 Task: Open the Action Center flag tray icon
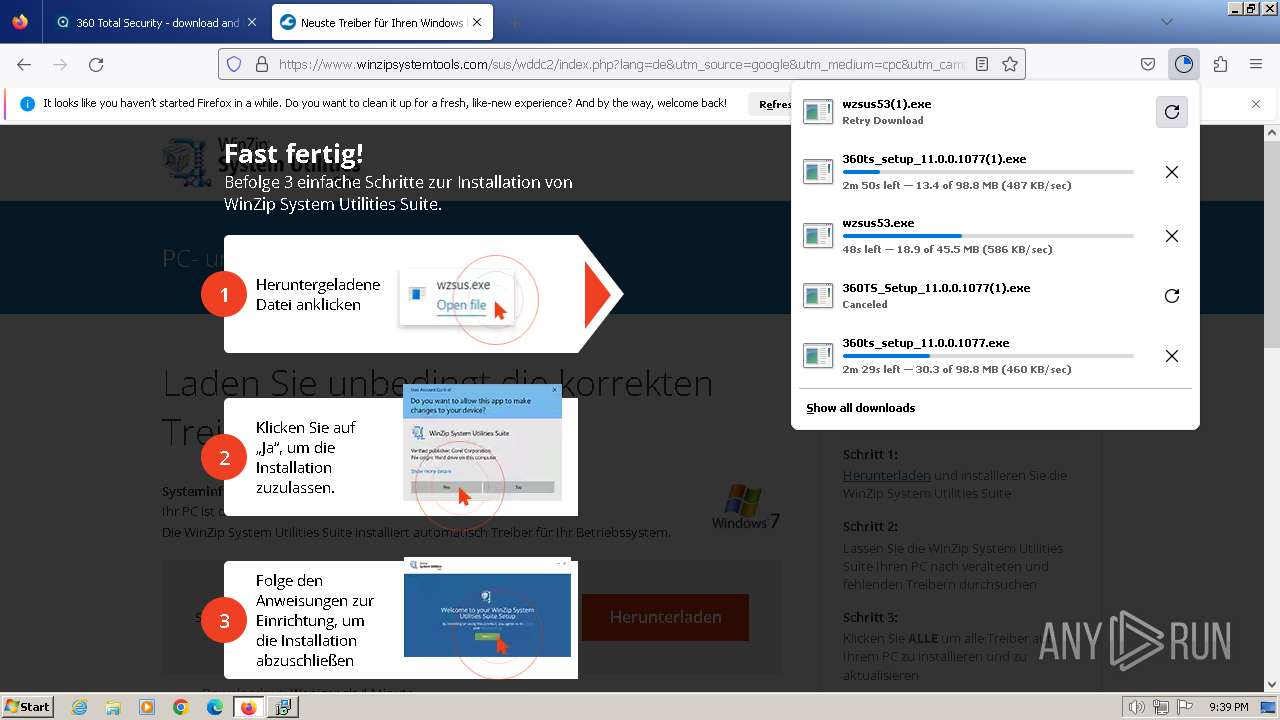pyautogui.click(x=1184, y=707)
